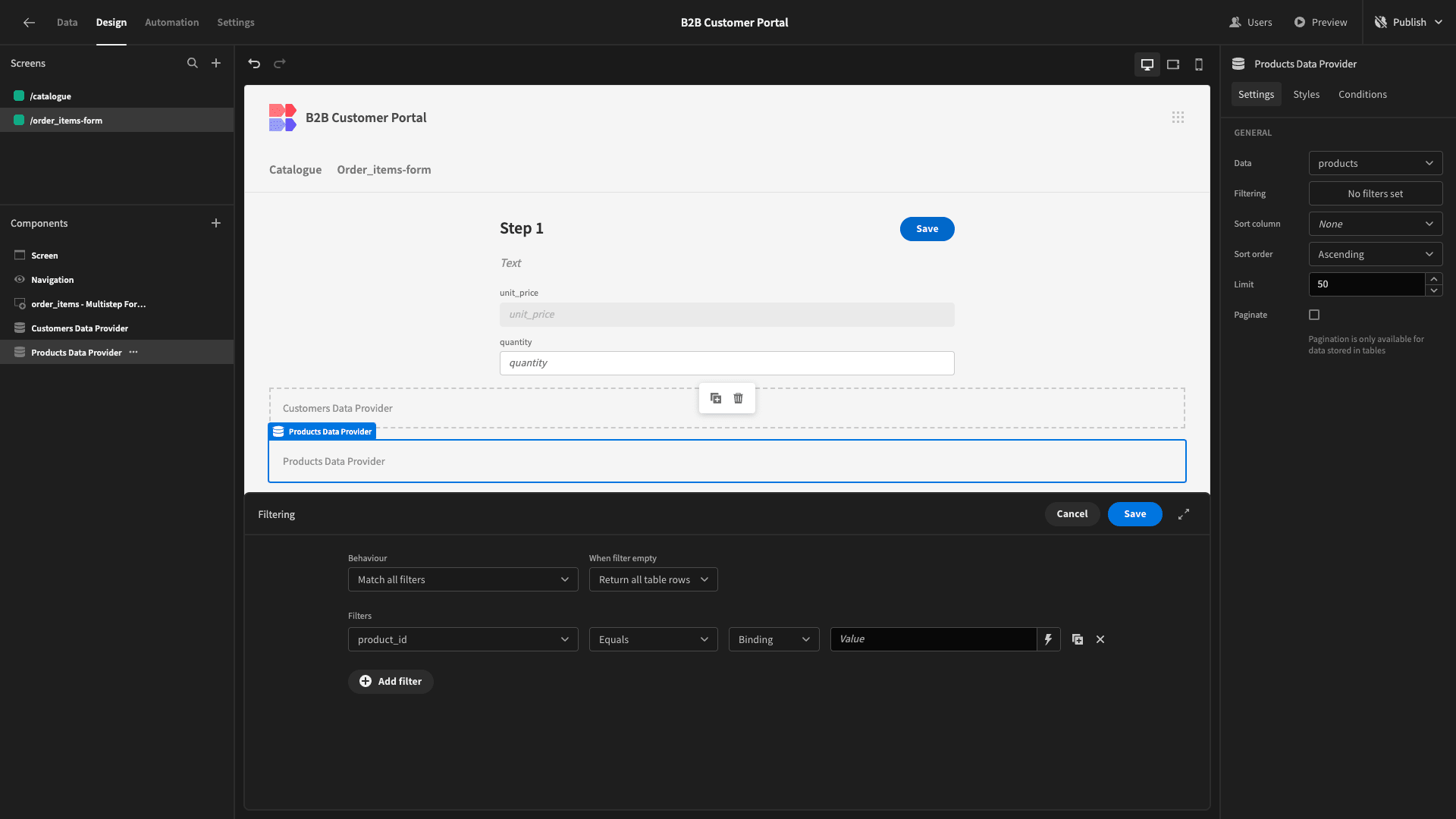1456x819 pixels.
Task: Add another filter
Action: (x=391, y=682)
